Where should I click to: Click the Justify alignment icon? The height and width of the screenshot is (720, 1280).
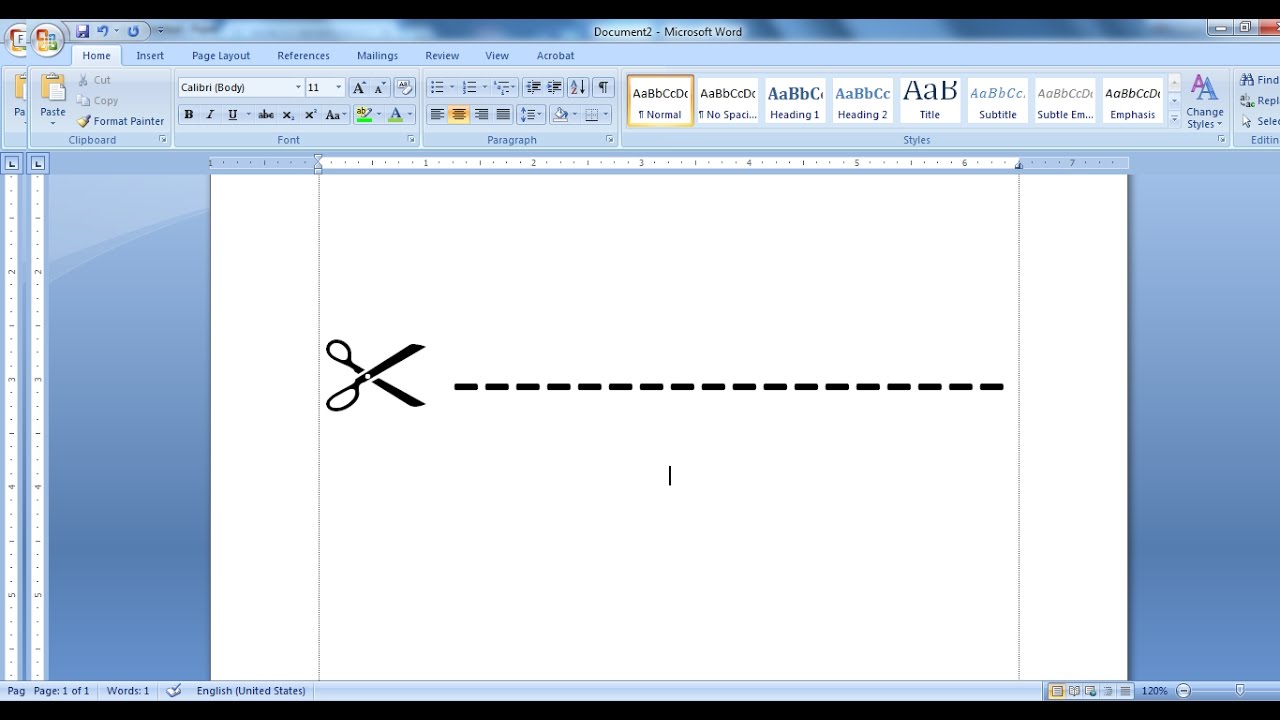point(503,115)
